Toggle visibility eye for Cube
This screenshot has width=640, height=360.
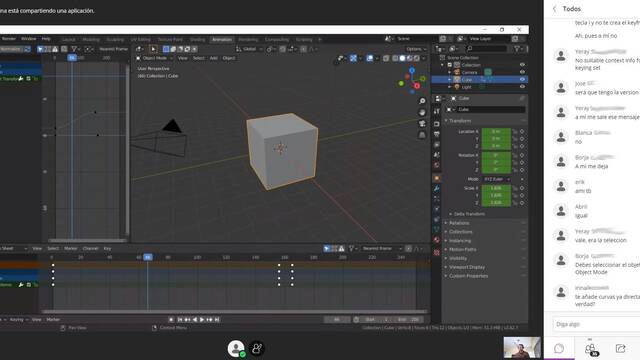[x=522, y=80]
